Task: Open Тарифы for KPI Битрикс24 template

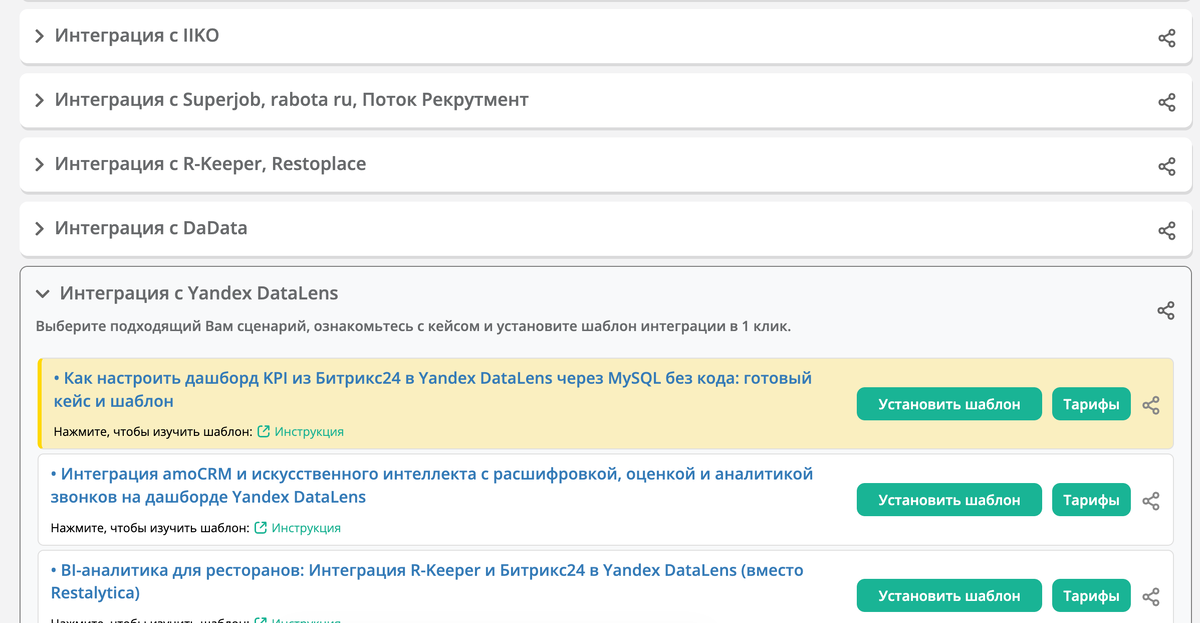Action: 1091,404
